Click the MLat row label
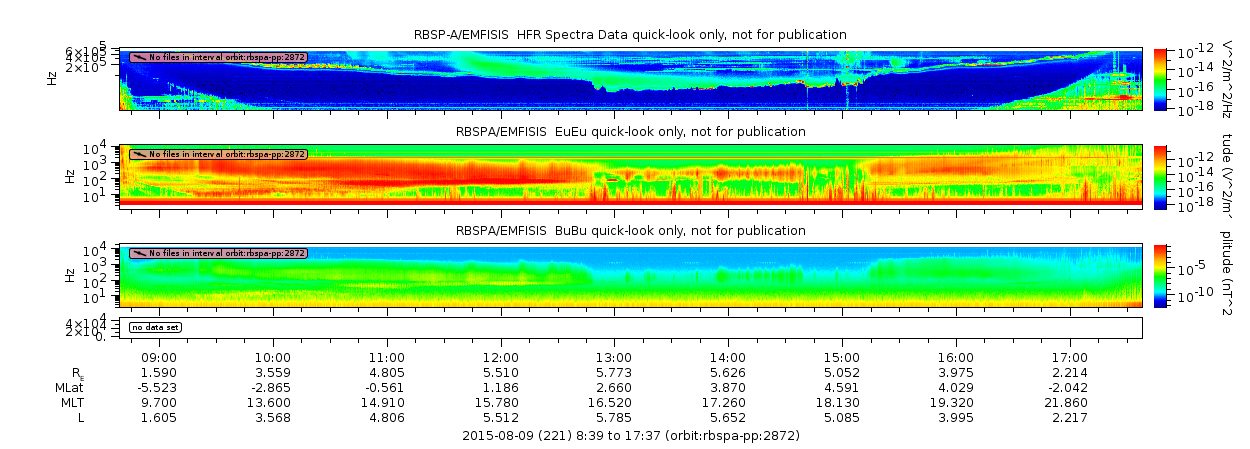 pos(69,387)
